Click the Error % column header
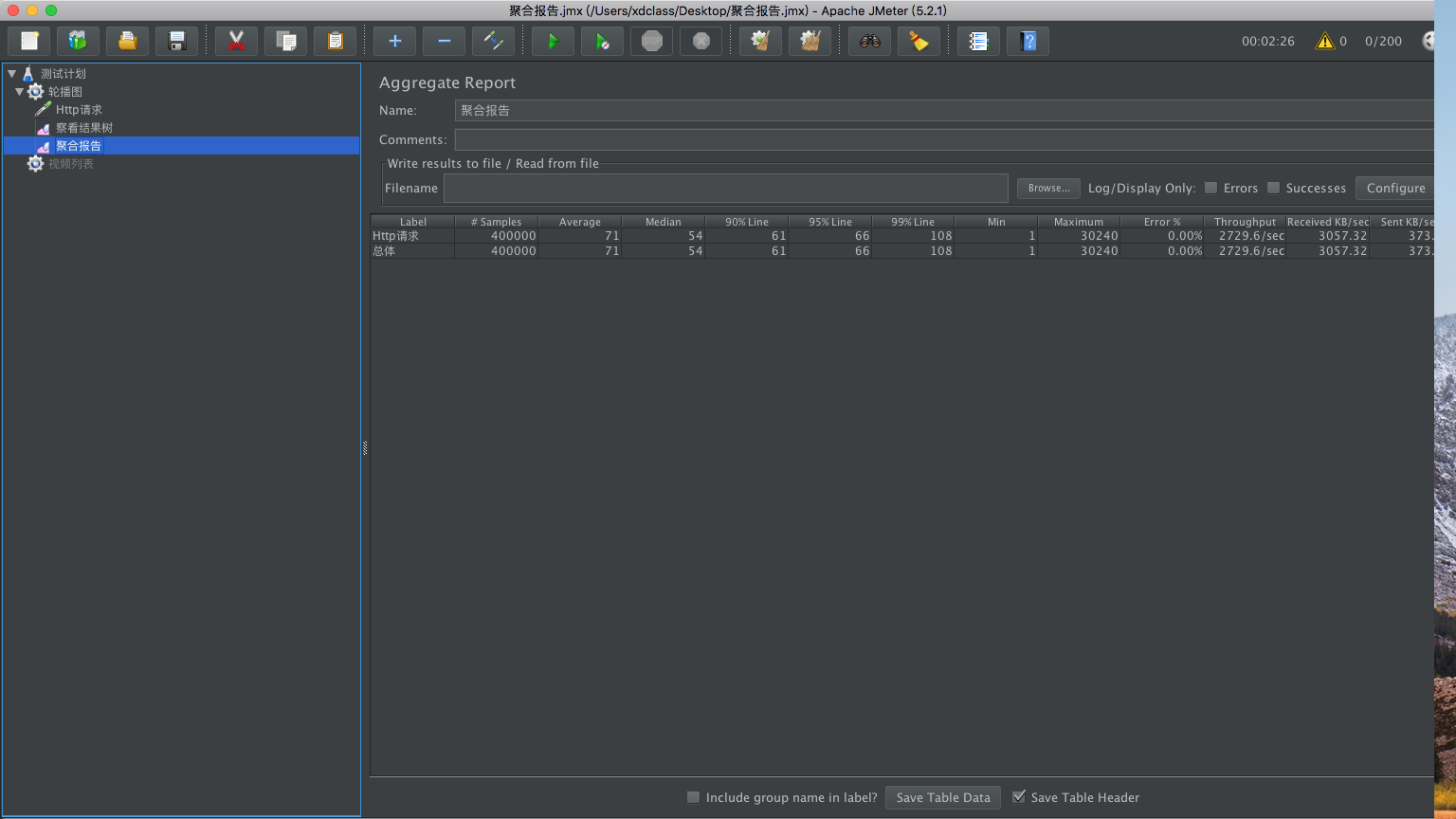1456x819 pixels. tap(1162, 222)
